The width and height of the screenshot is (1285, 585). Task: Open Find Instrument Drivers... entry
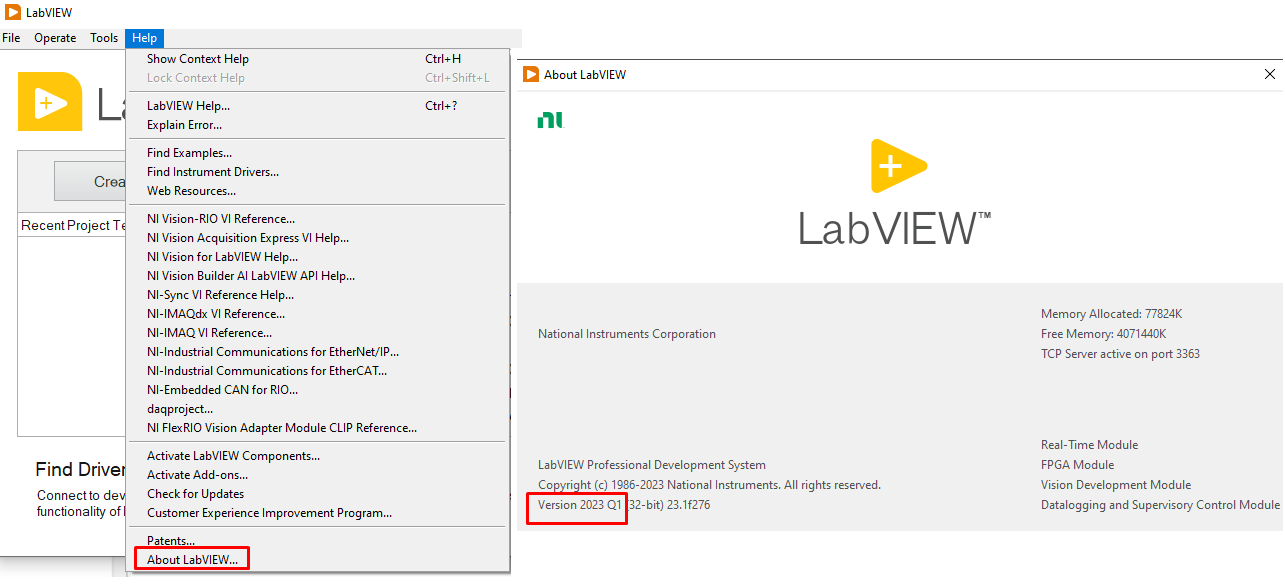pos(212,172)
